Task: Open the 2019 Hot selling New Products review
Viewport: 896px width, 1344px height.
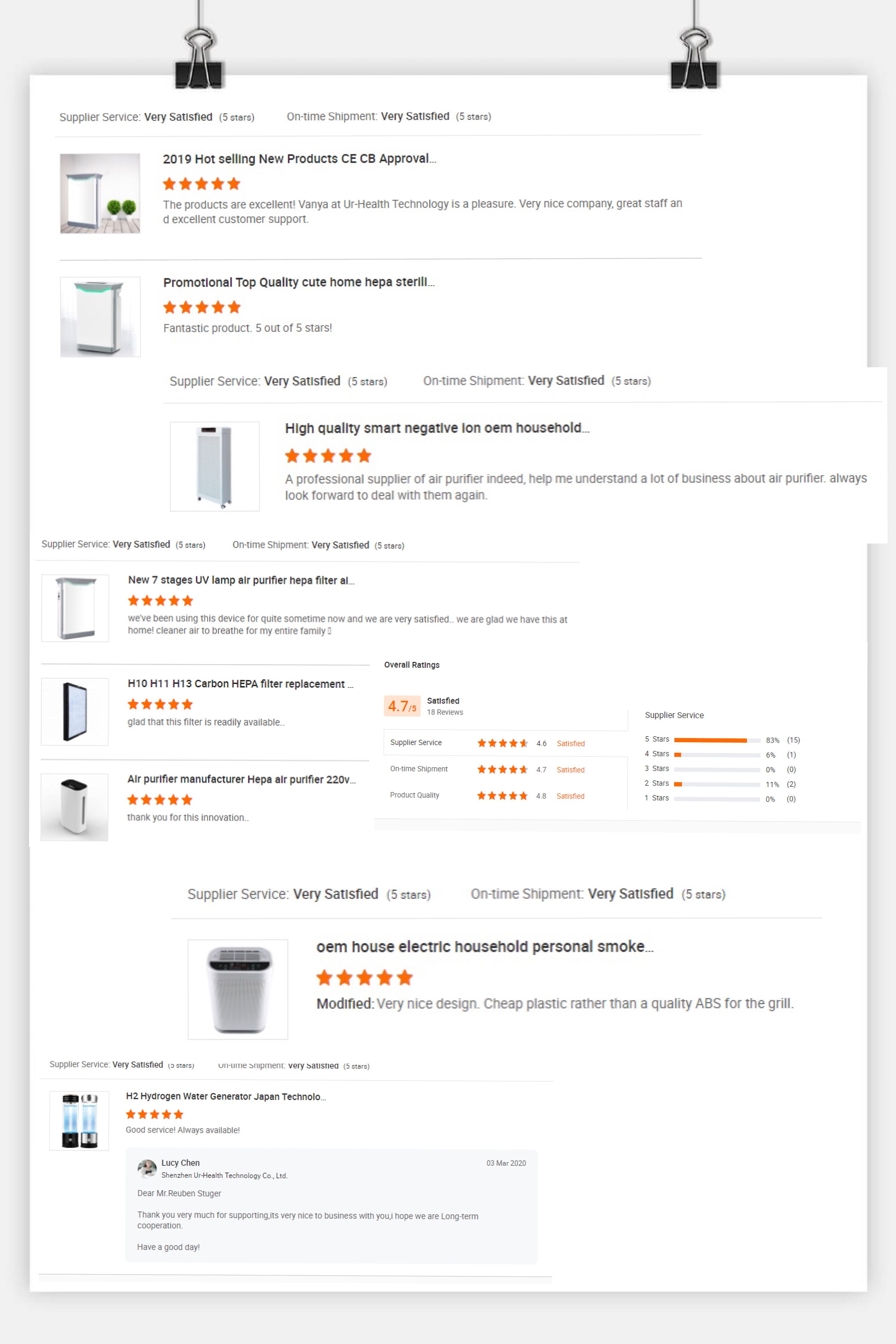Action: [x=299, y=159]
